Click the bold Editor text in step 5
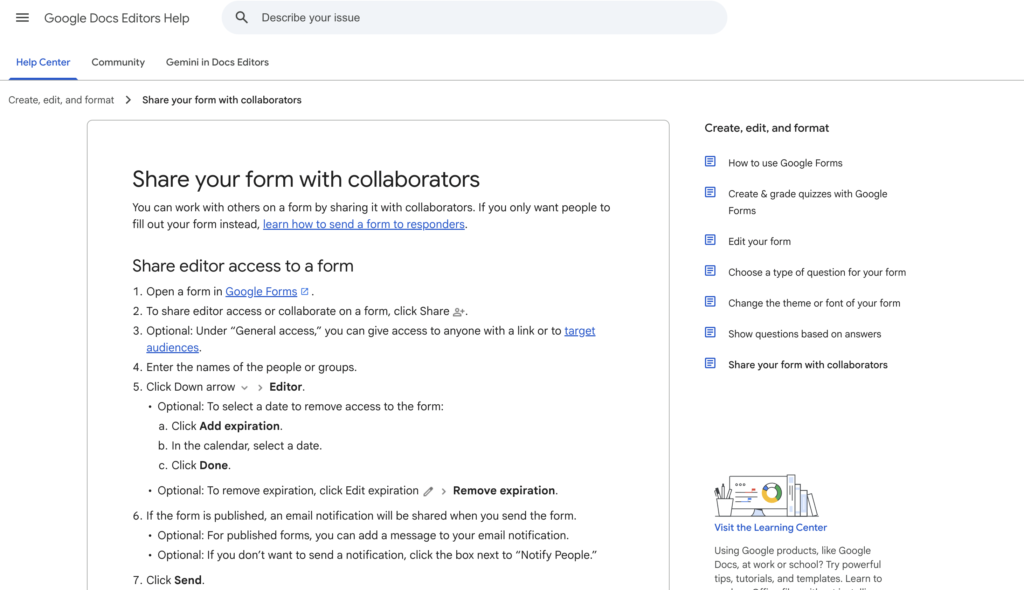 (x=285, y=387)
